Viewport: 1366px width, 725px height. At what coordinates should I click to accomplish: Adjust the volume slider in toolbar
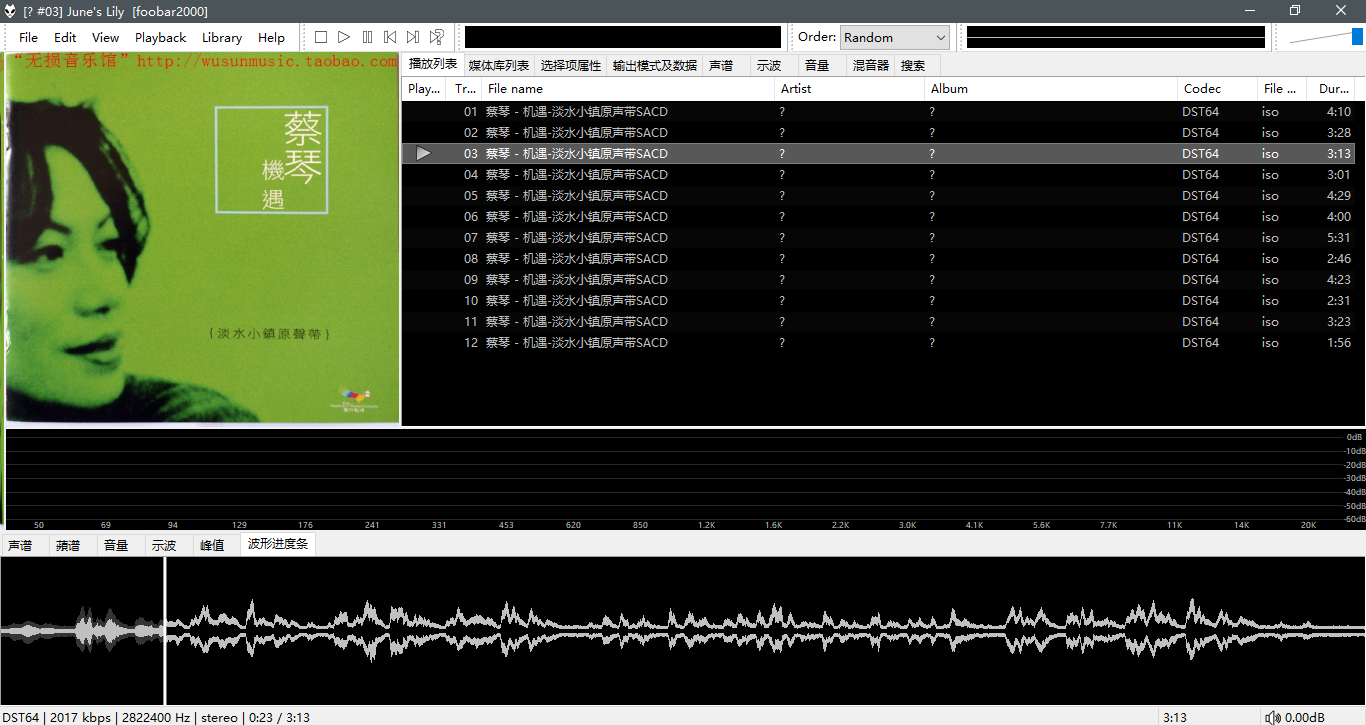pos(1325,37)
